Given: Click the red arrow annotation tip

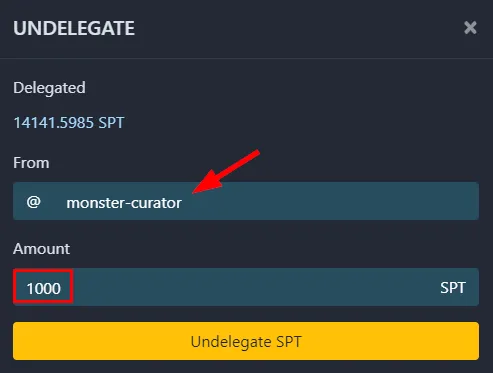Looking at the screenshot, I should [x=194, y=192].
